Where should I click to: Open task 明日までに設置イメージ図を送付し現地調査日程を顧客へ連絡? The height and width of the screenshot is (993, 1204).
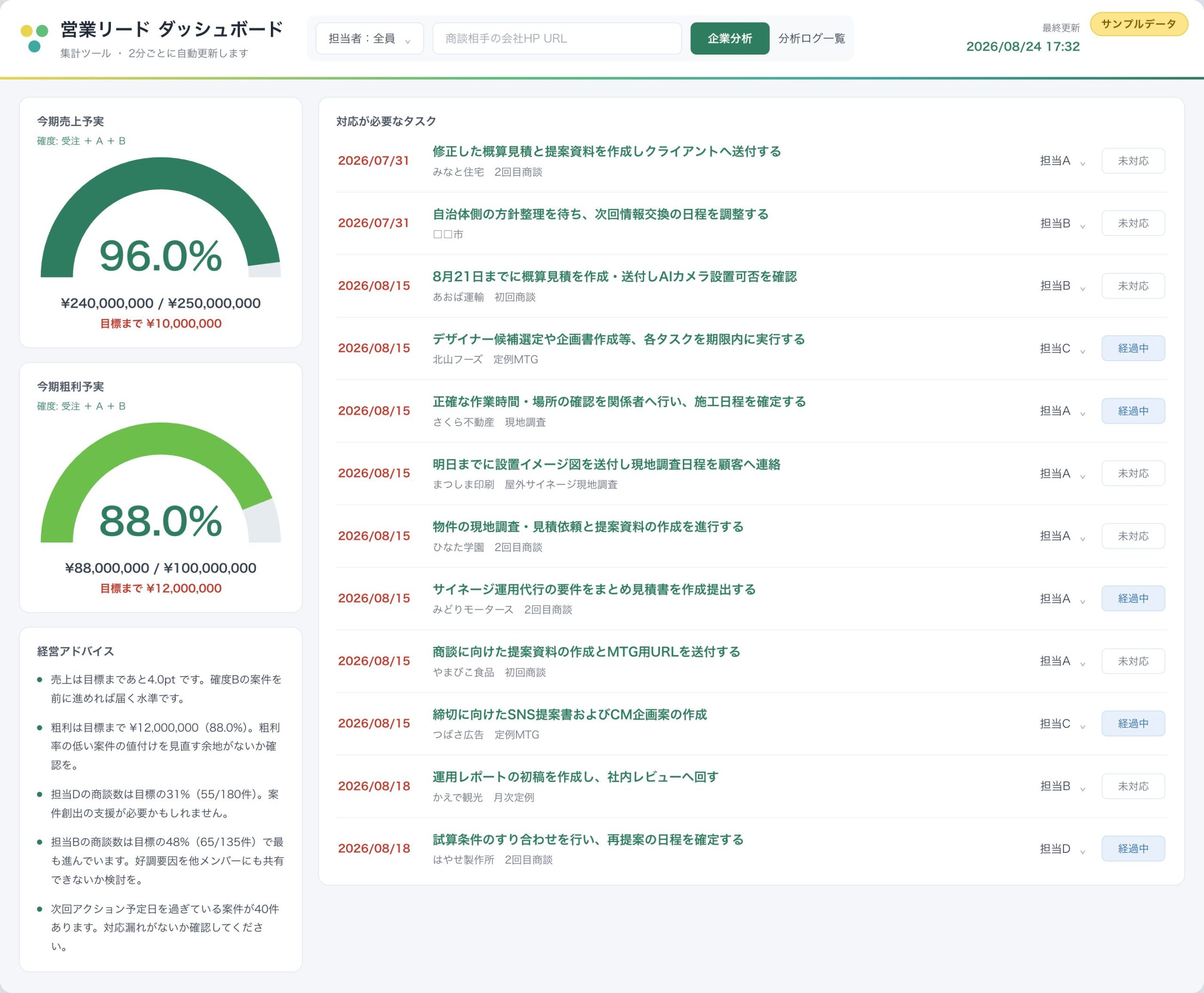coord(607,465)
